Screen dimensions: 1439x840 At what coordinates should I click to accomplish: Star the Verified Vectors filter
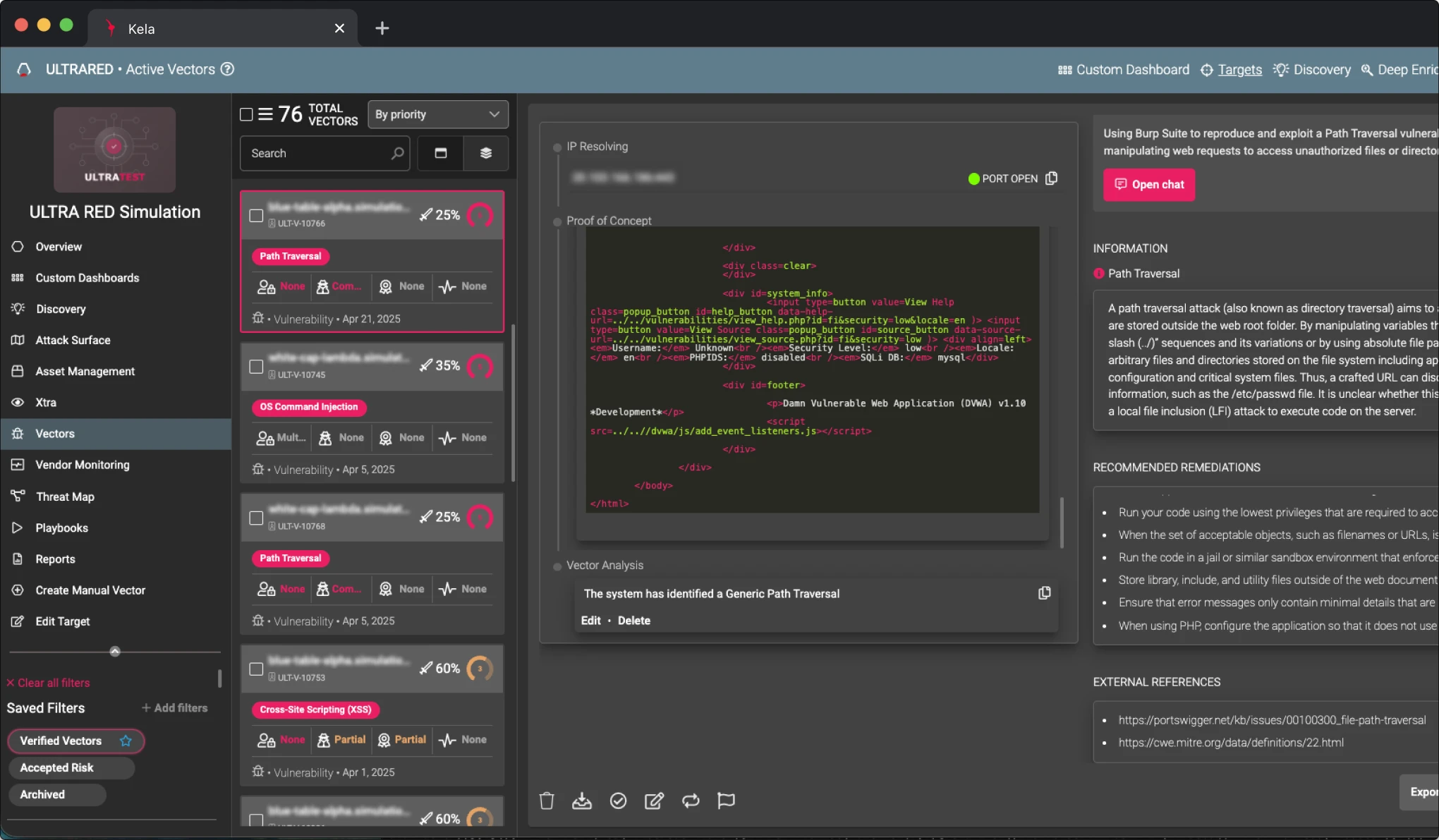(126, 741)
